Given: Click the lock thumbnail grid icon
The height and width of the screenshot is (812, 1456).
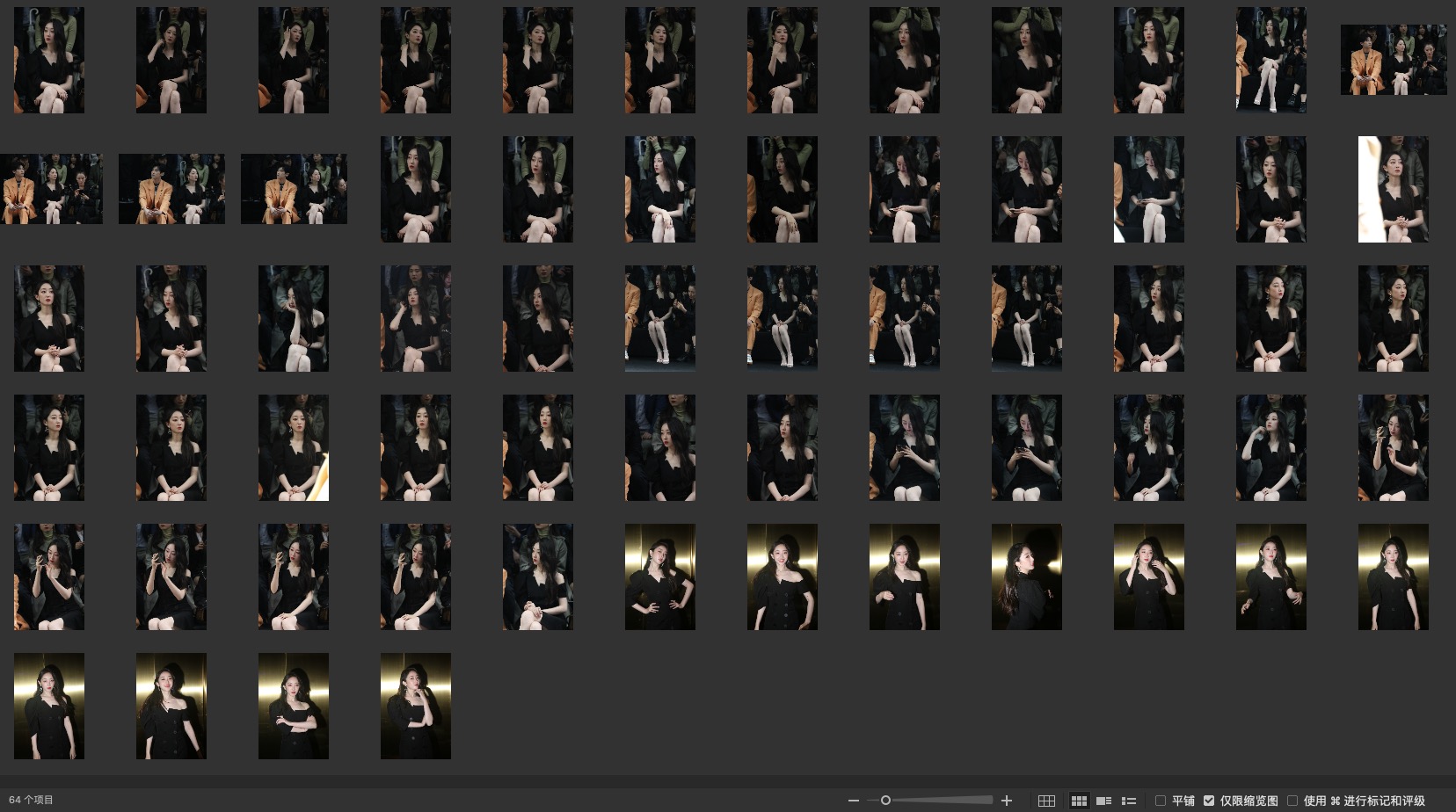Looking at the screenshot, I should [1046, 801].
